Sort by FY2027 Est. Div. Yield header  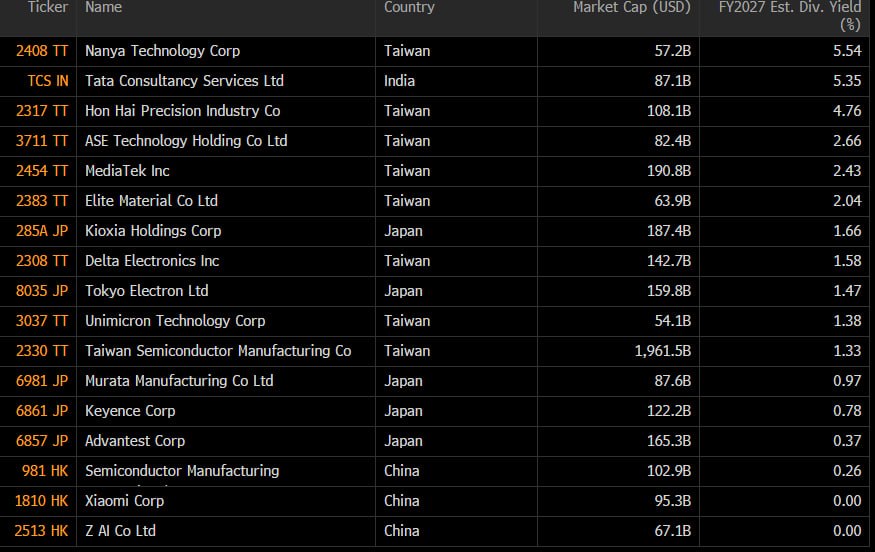pos(790,16)
